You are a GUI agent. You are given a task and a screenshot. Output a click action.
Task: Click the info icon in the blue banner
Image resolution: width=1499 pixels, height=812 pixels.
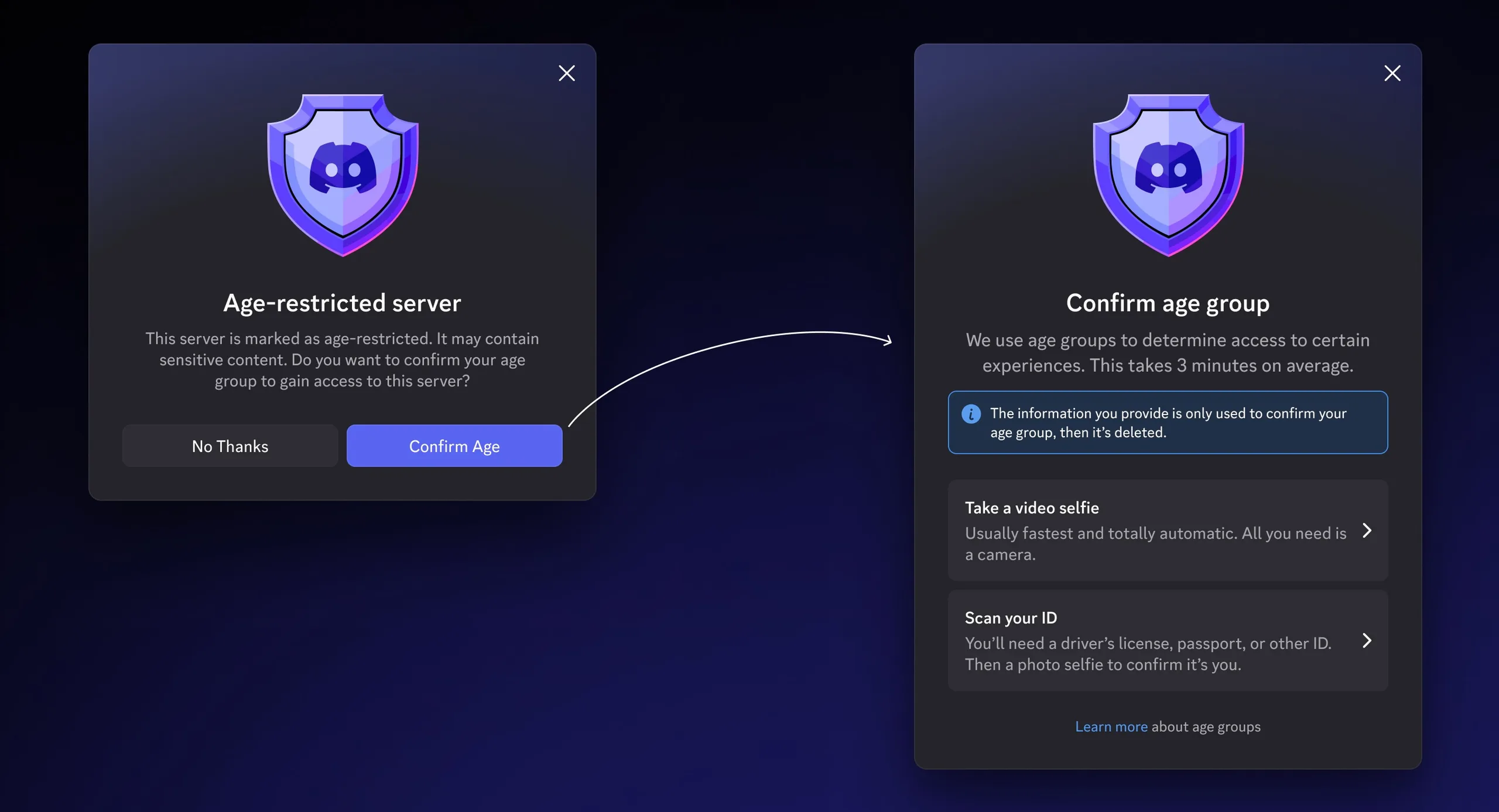coord(972,413)
